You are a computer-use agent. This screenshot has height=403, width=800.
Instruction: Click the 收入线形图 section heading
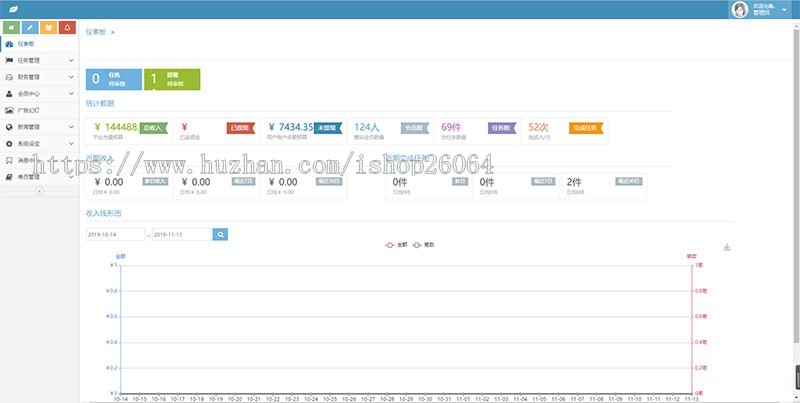[x=104, y=213]
